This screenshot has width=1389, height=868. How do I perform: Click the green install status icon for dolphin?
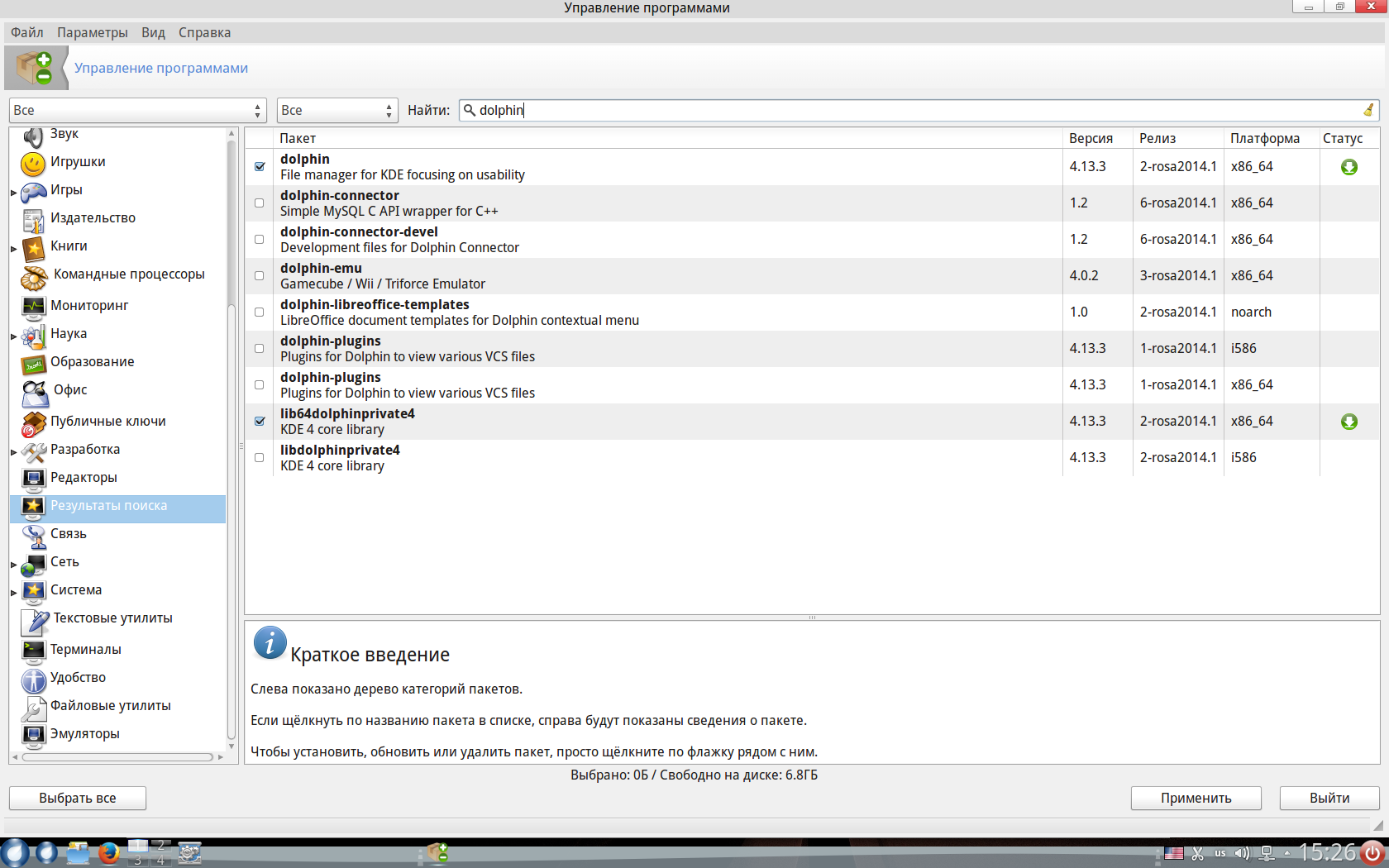(x=1349, y=167)
